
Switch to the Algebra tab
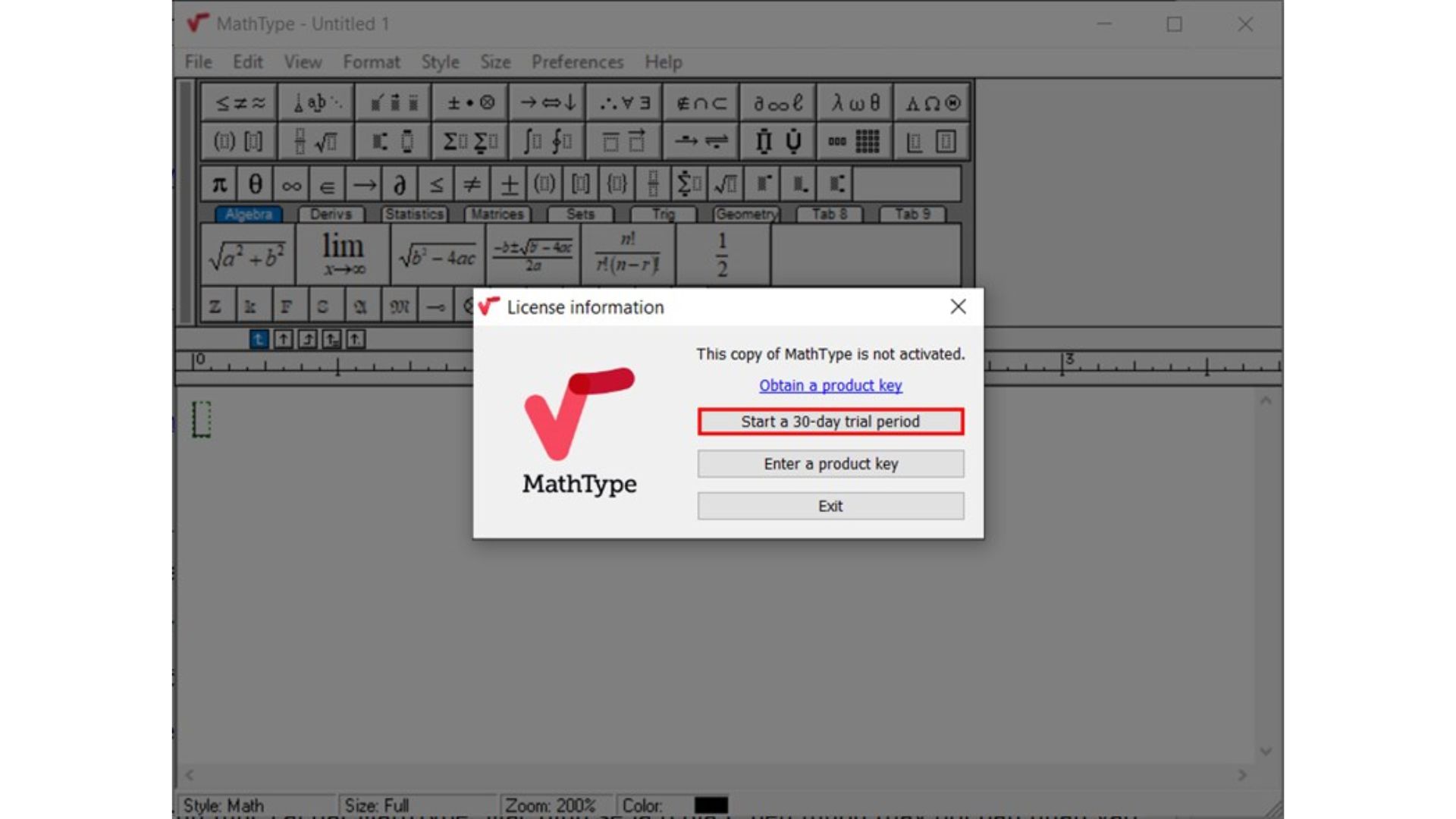coord(248,215)
